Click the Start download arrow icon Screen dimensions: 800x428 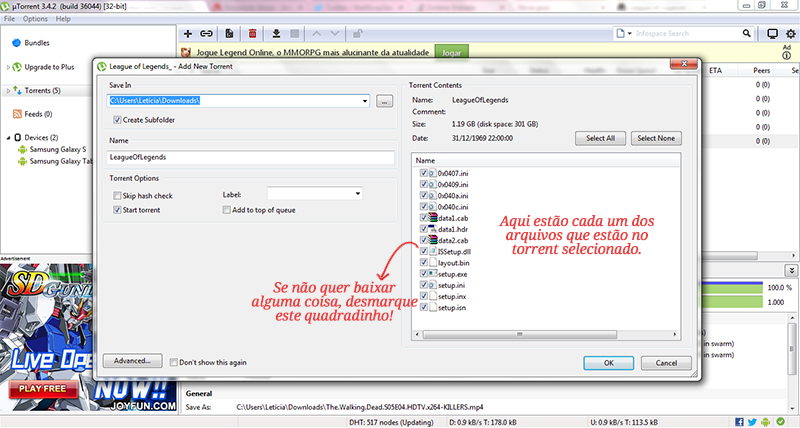pyautogui.click(x=276, y=34)
